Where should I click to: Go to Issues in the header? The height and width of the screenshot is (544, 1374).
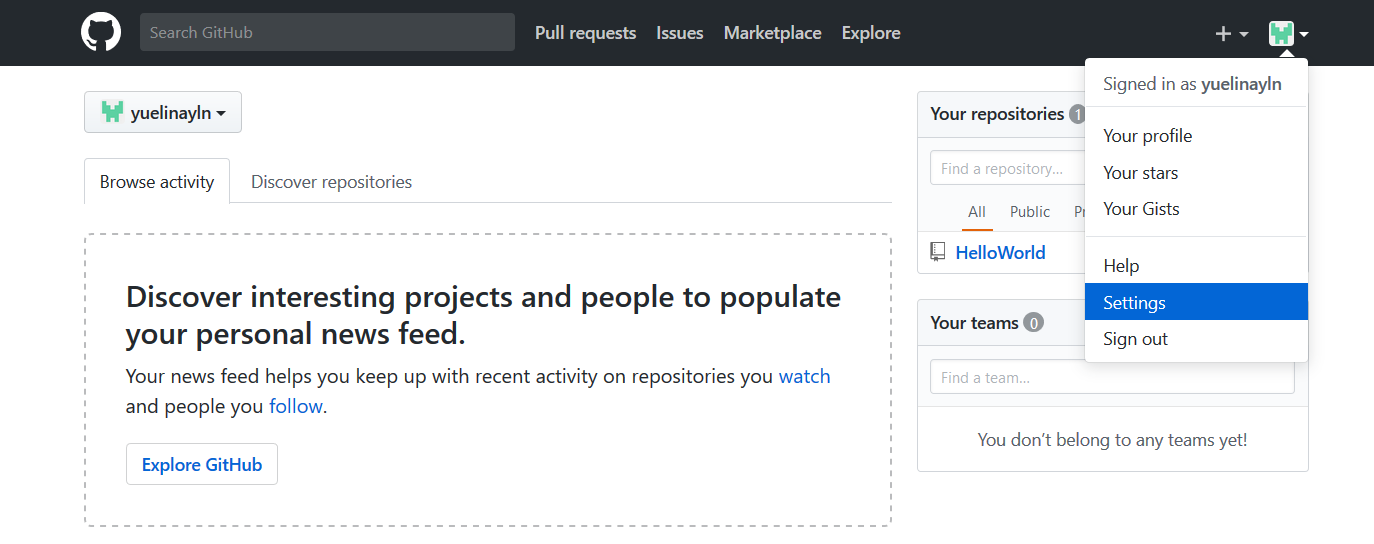tap(680, 33)
